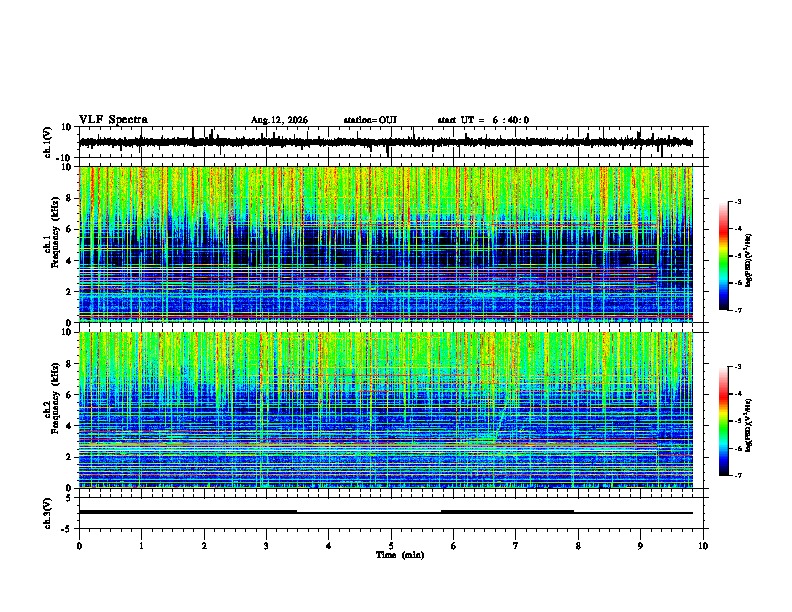Click Time axis tick label "3"
Screen dimensions: 792x612
pyautogui.click(x=266, y=546)
